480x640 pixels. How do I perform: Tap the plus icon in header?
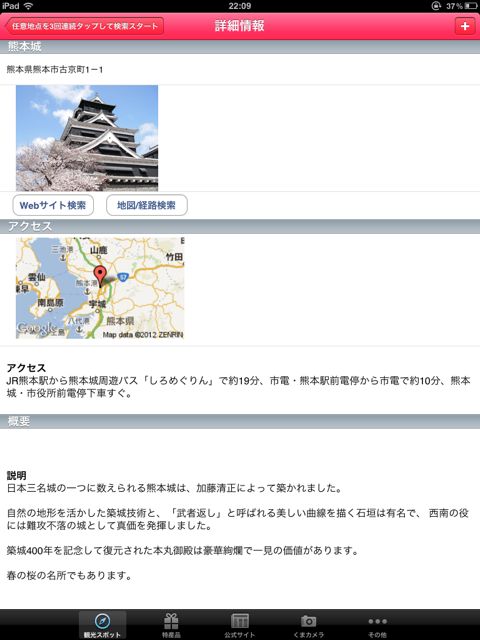click(x=464, y=26)
